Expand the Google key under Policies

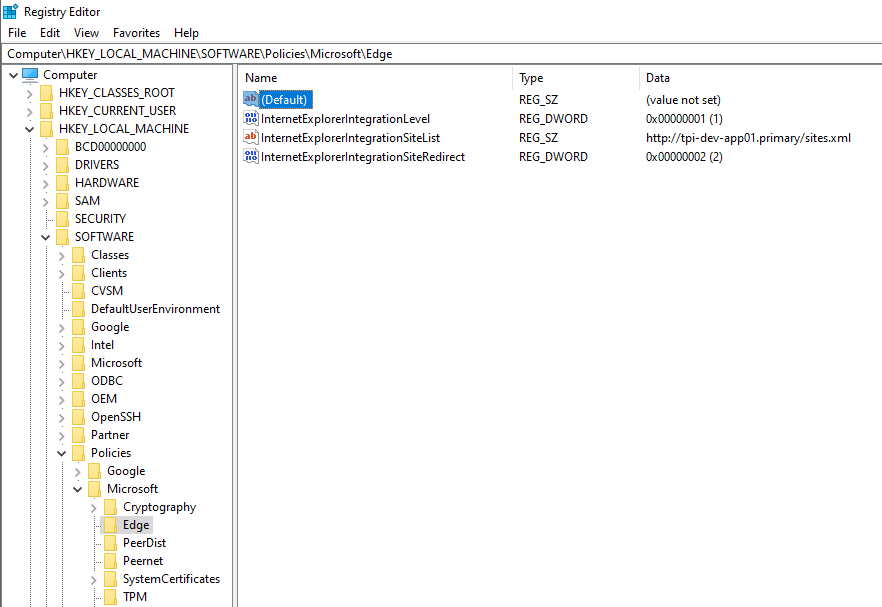pos(78,471)
